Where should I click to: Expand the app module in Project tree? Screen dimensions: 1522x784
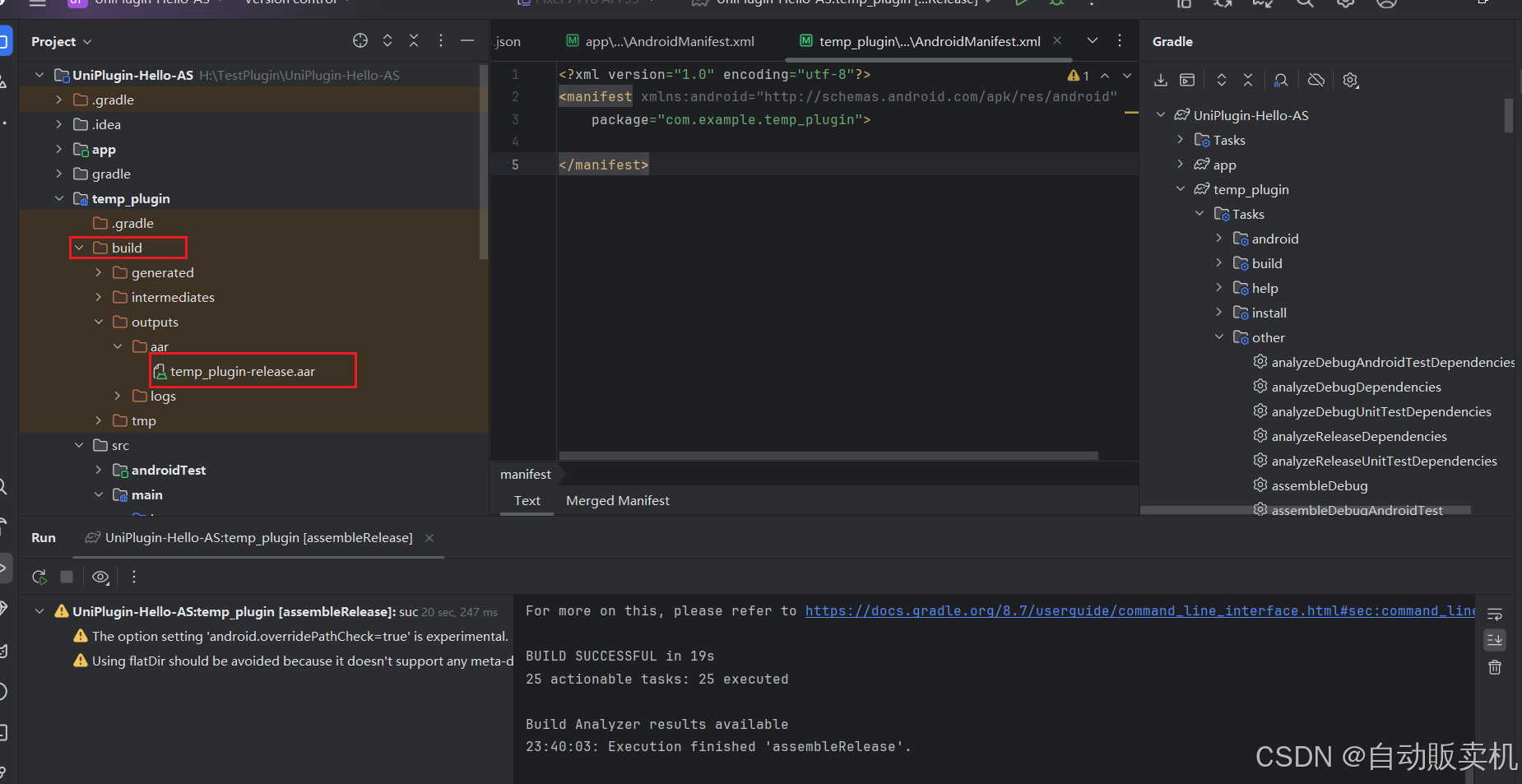(59, 149)
